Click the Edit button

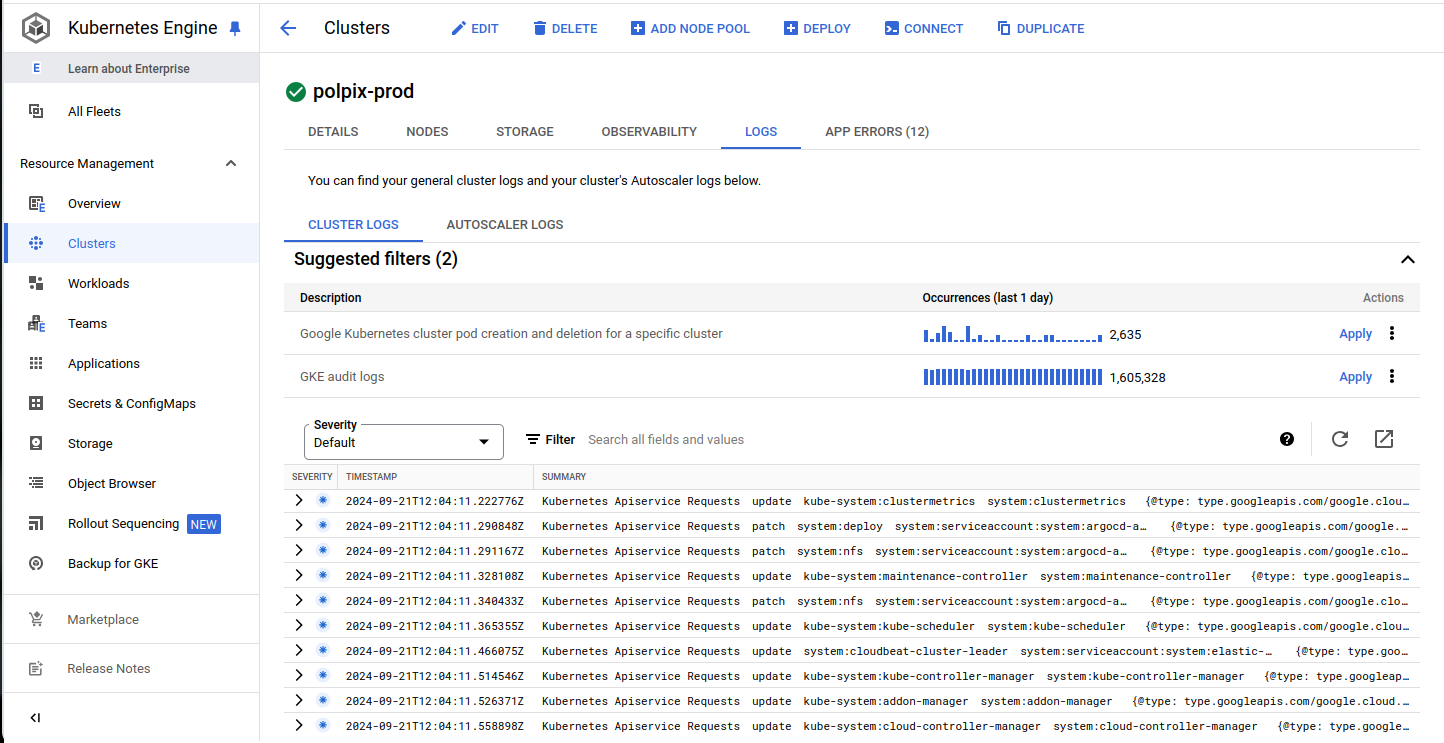tap(475, 28)
